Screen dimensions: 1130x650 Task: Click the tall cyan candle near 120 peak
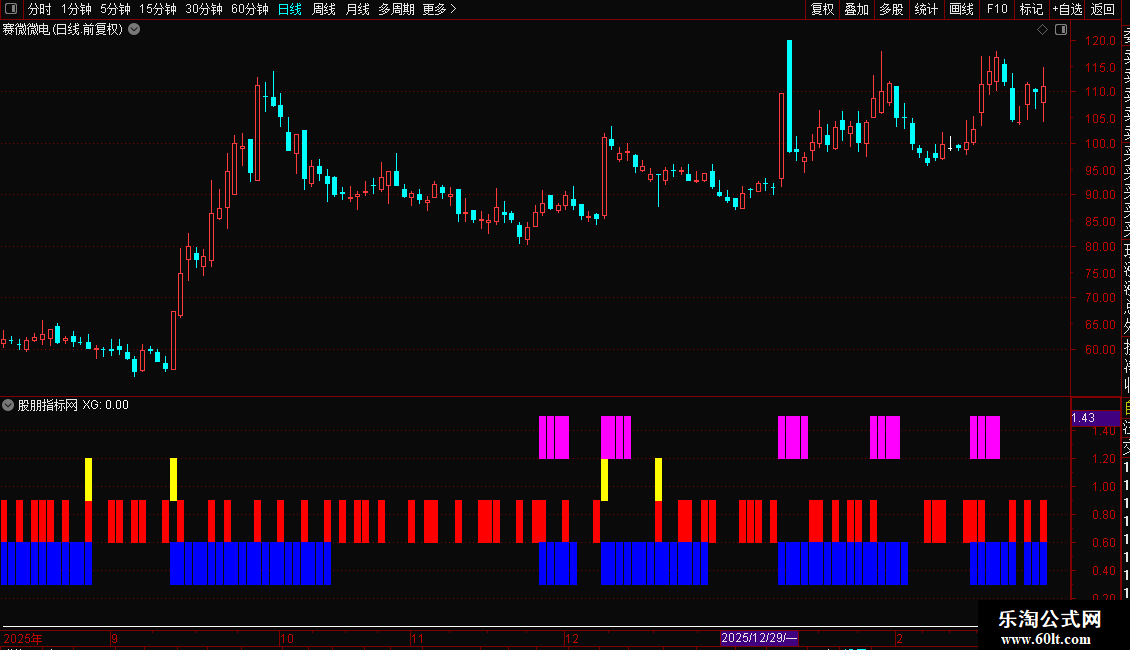click(790, 96)
